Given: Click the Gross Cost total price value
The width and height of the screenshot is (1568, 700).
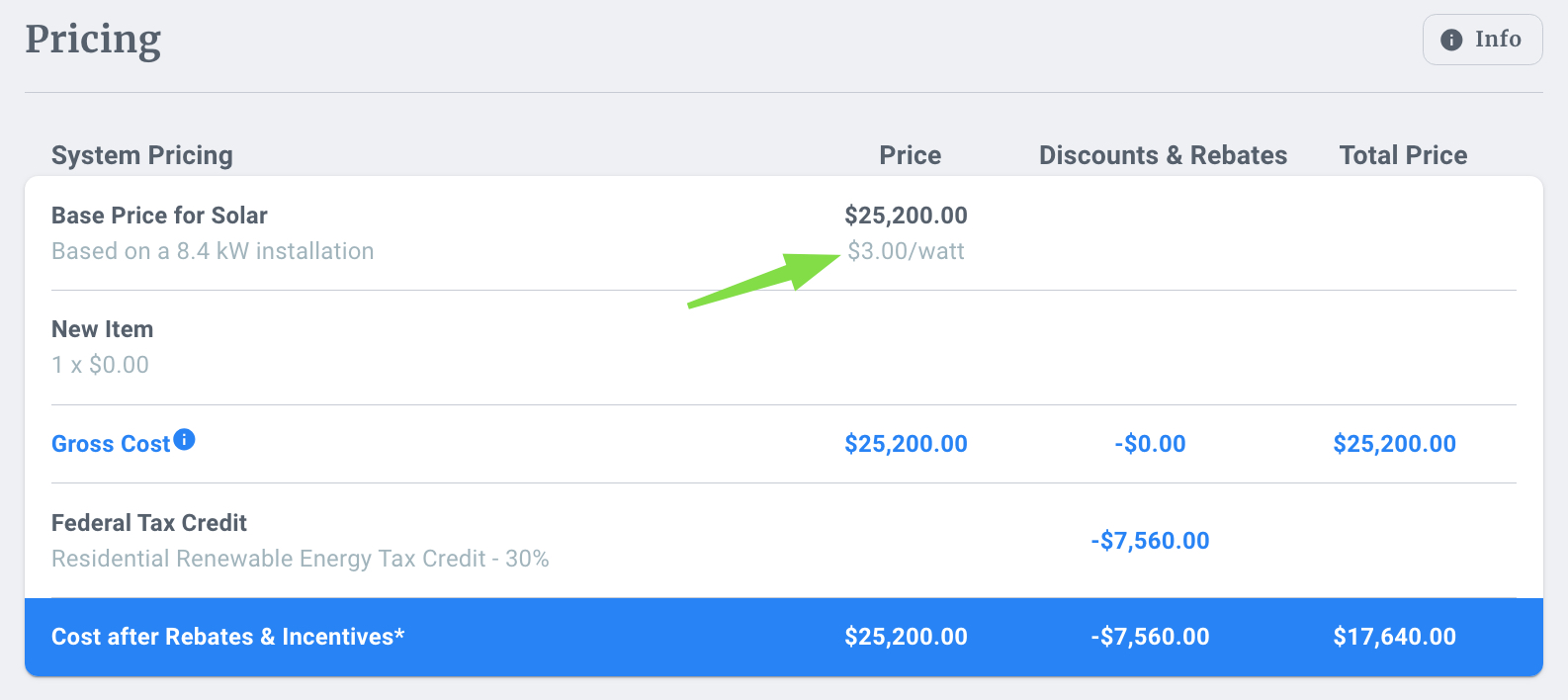Looking at the screenshot, I should click(1394, 444).
